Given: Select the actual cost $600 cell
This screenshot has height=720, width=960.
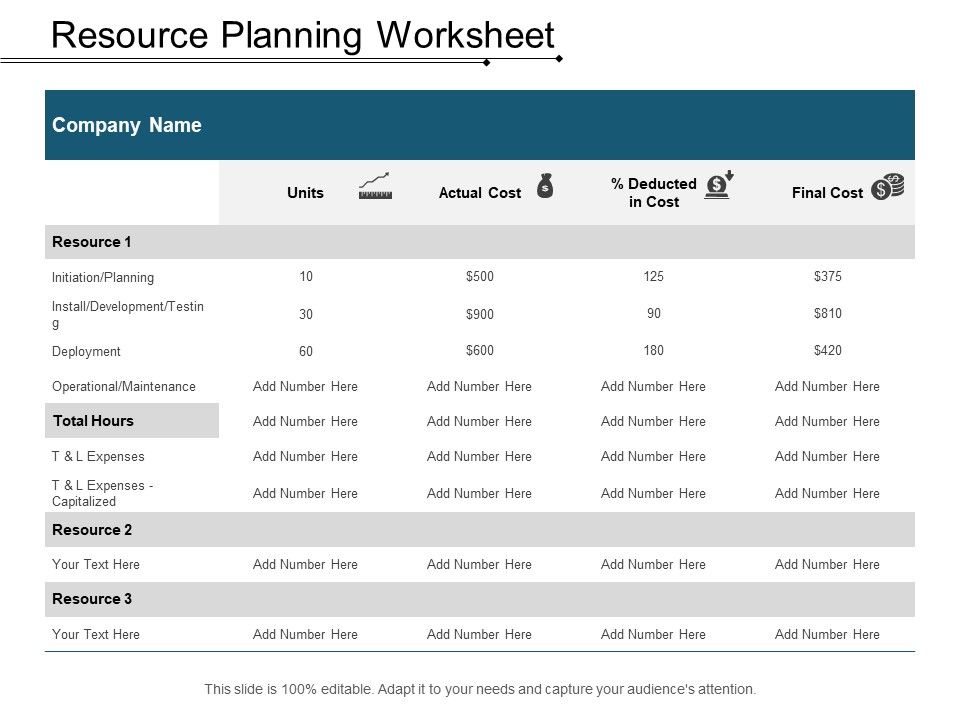Looking at the screenshot, I should click(x=479, y=351).
